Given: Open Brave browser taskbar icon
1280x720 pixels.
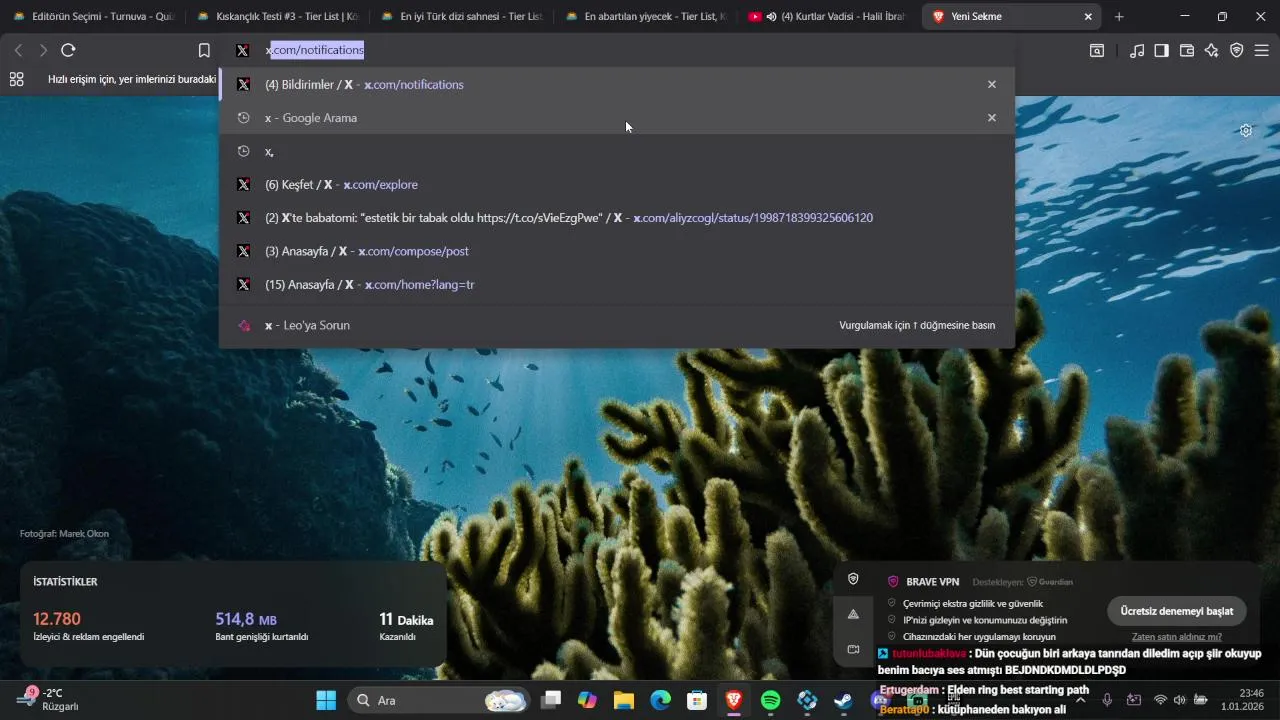Looking at the screenshot, I should 734,700.
